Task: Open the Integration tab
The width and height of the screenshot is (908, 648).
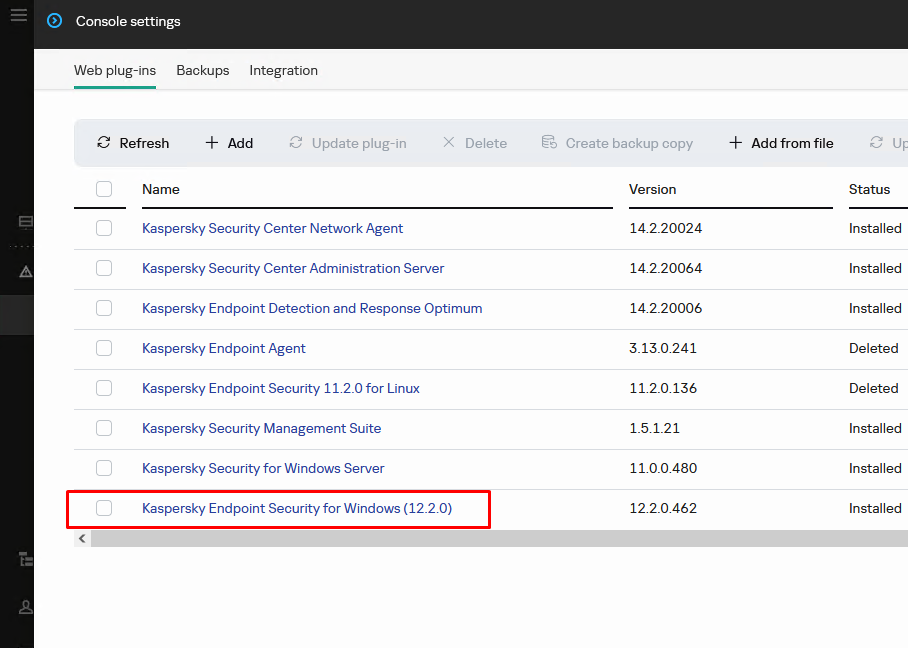Action: [x=283, y=71]
